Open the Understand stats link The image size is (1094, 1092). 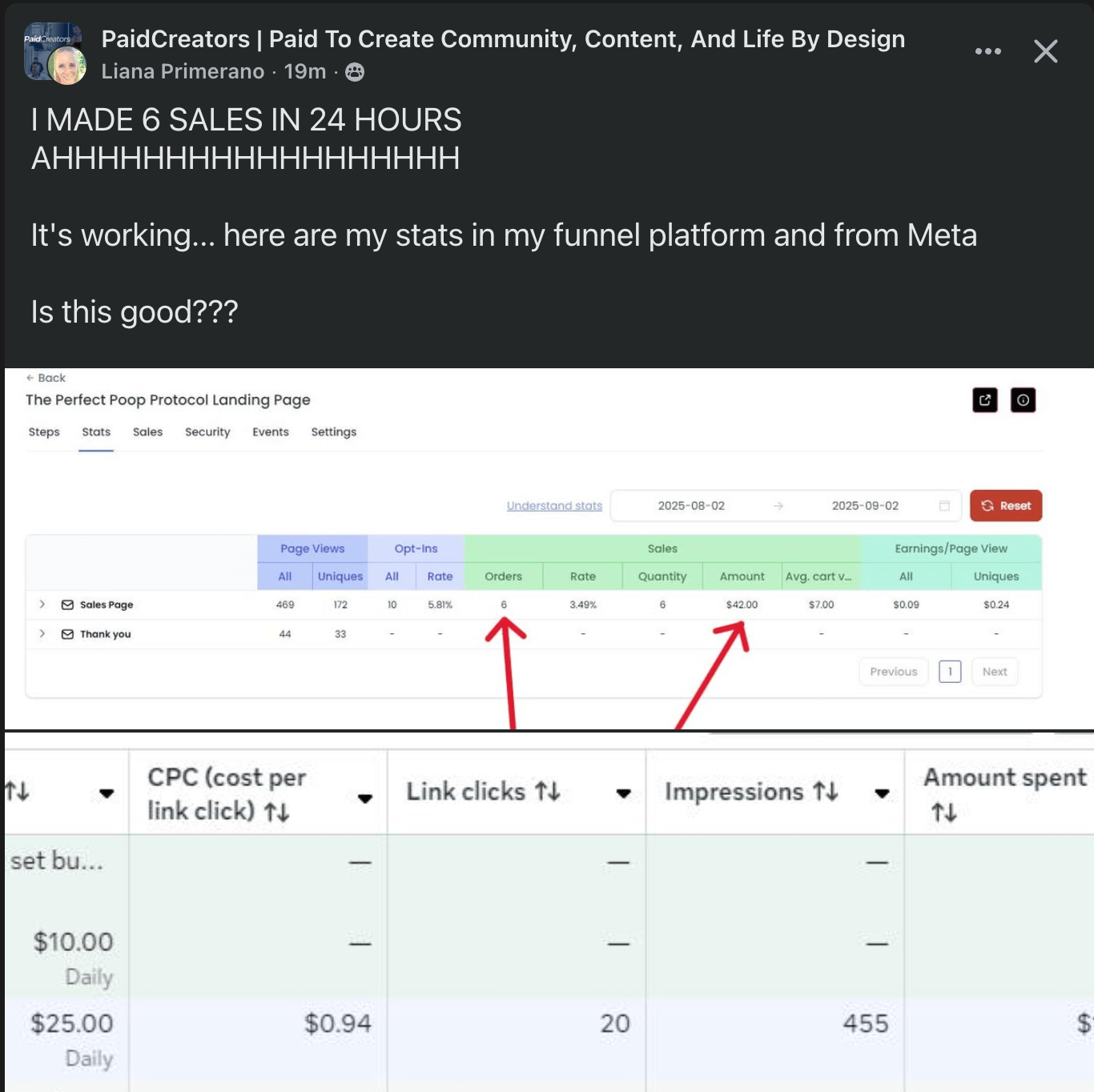(x=554, y=506)
